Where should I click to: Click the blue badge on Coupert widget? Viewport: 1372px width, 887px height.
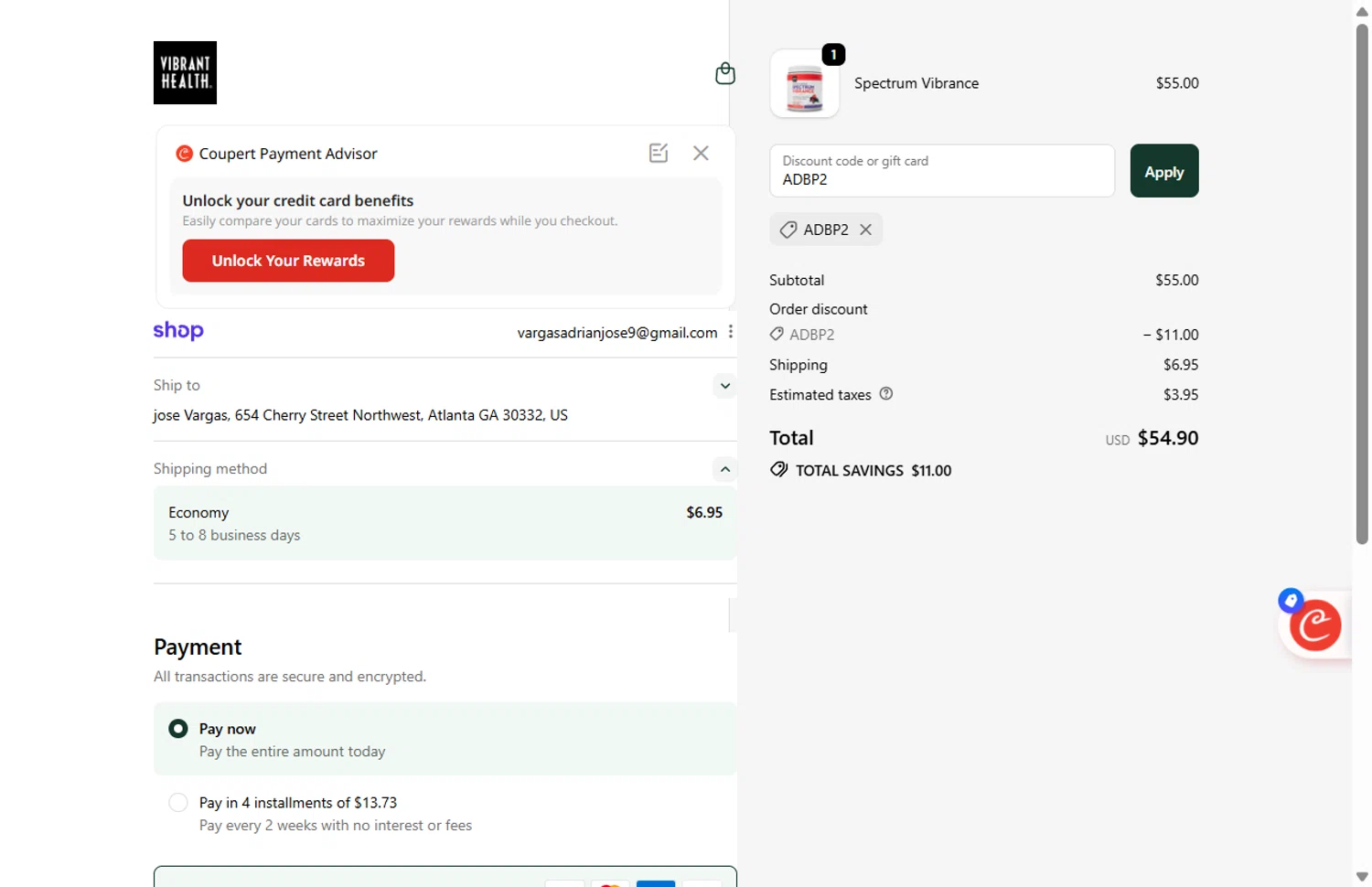click(1291, 601)
